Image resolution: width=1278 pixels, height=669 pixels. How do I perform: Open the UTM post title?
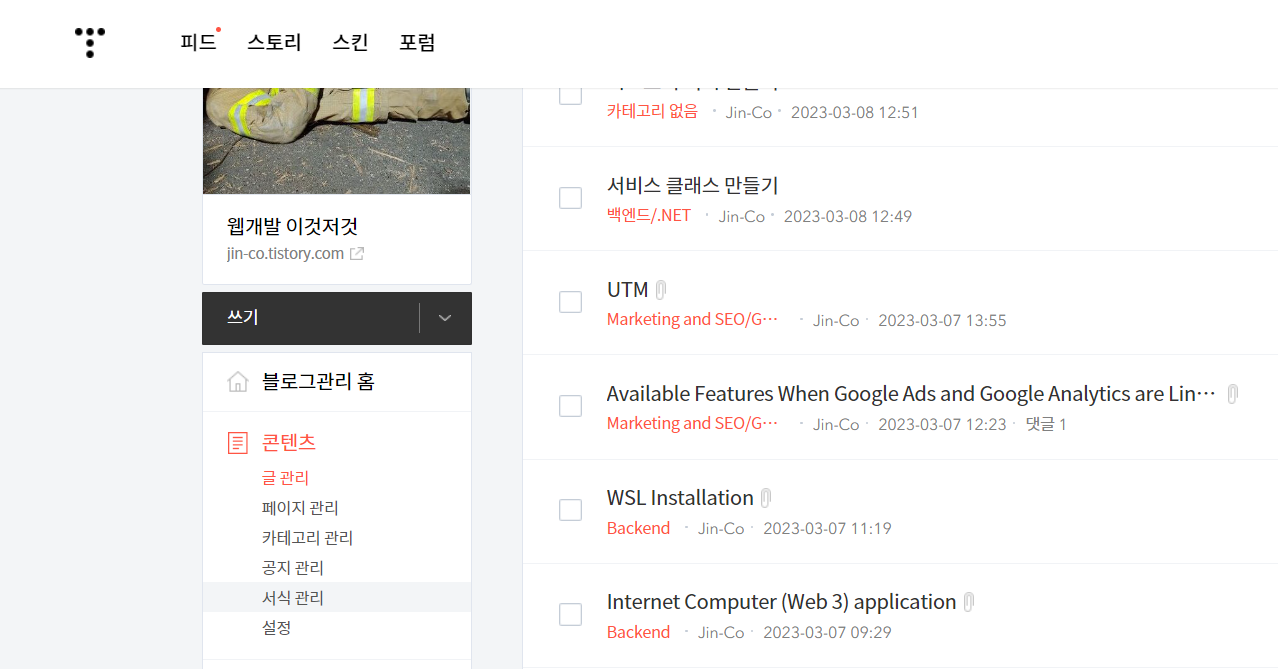[627, 290]
